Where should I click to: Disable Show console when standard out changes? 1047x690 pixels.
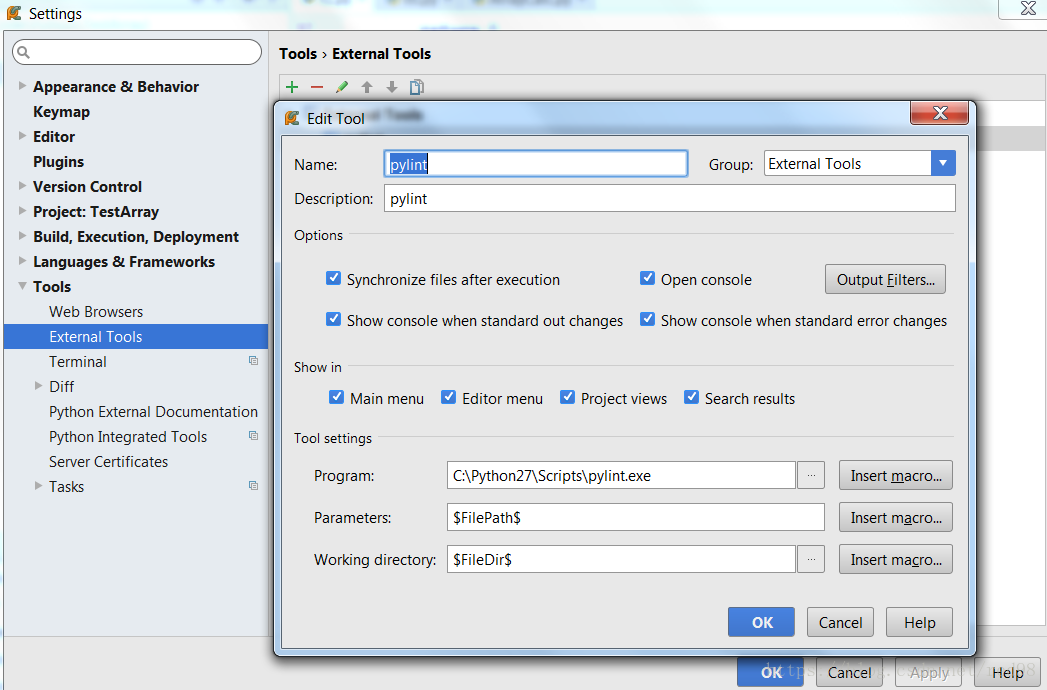point(333,319)
